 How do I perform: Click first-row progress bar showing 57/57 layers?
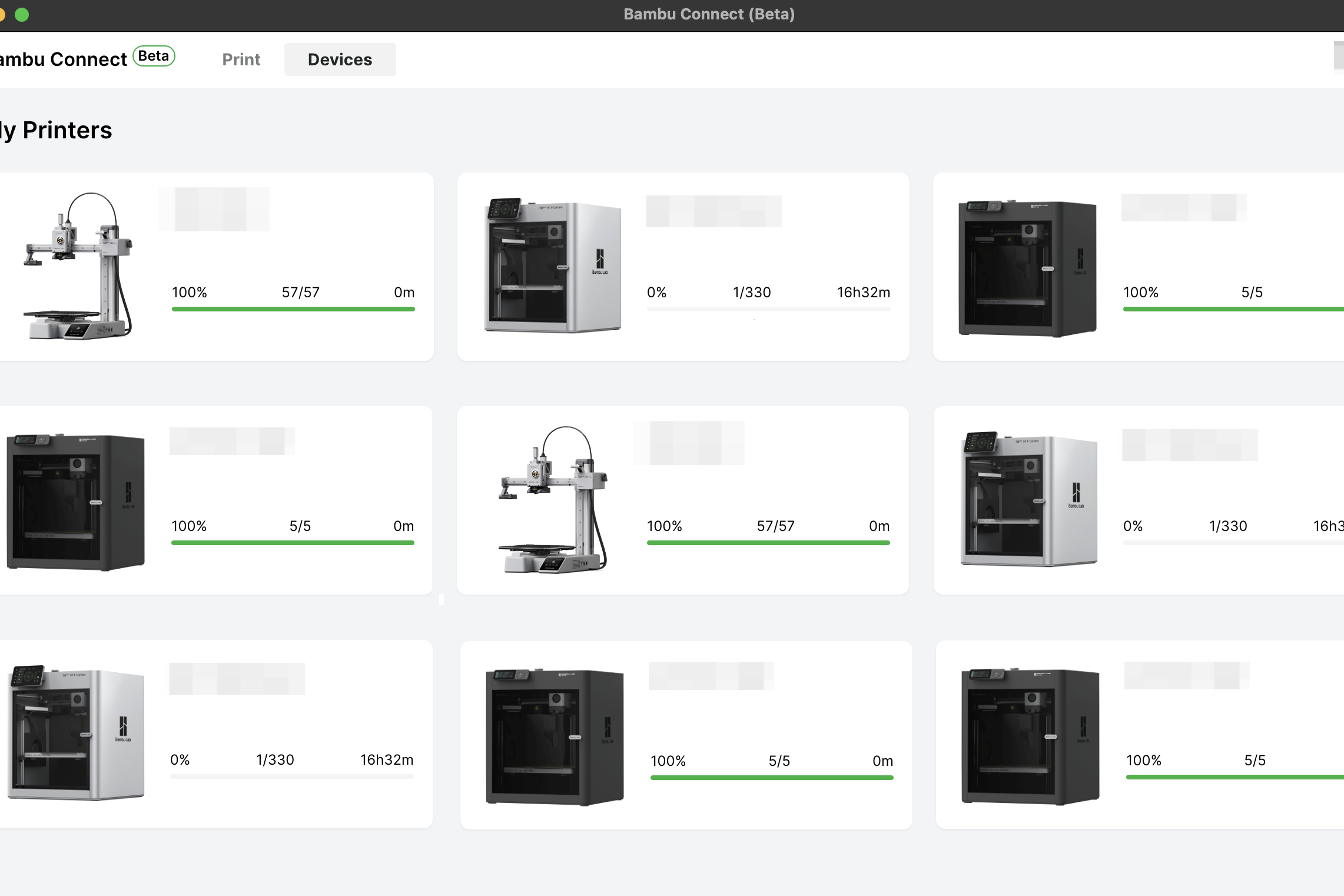[293, 308]
